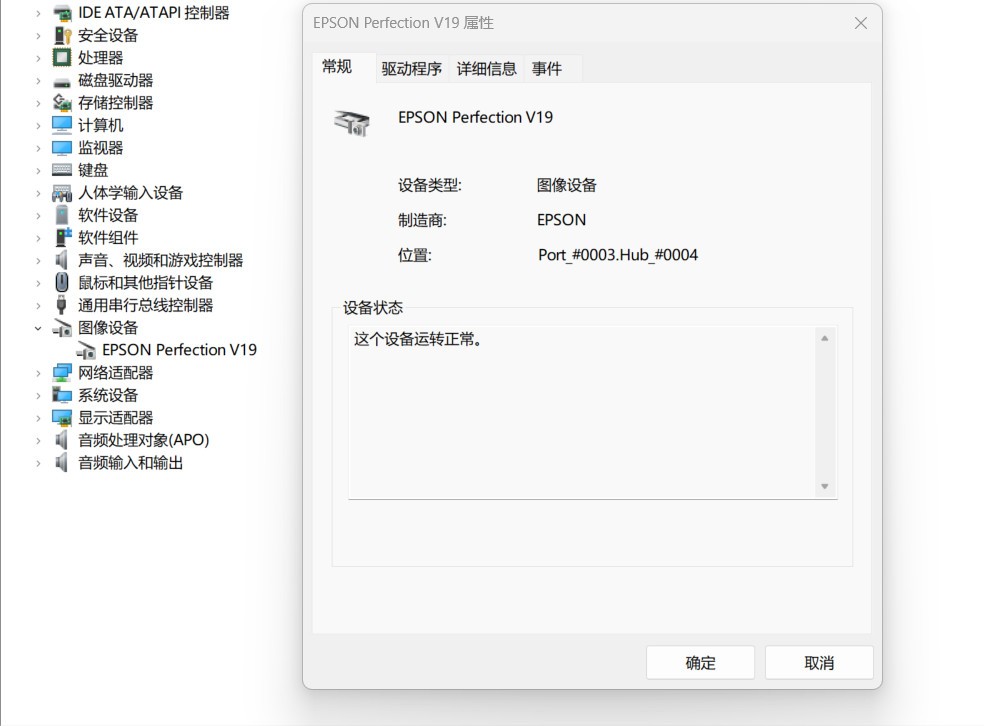Click the 取消 button
Screen dimensions: 984x726
(x=819, y=663)
